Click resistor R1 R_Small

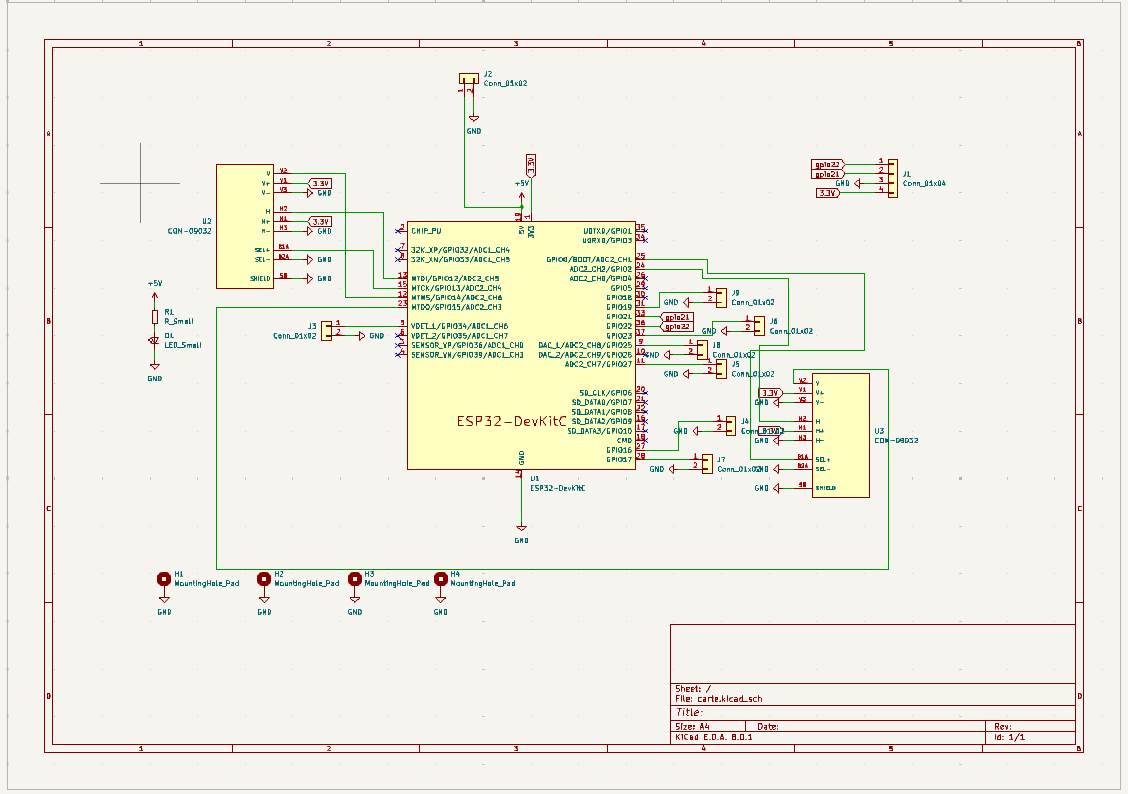[x=152, y=318]
